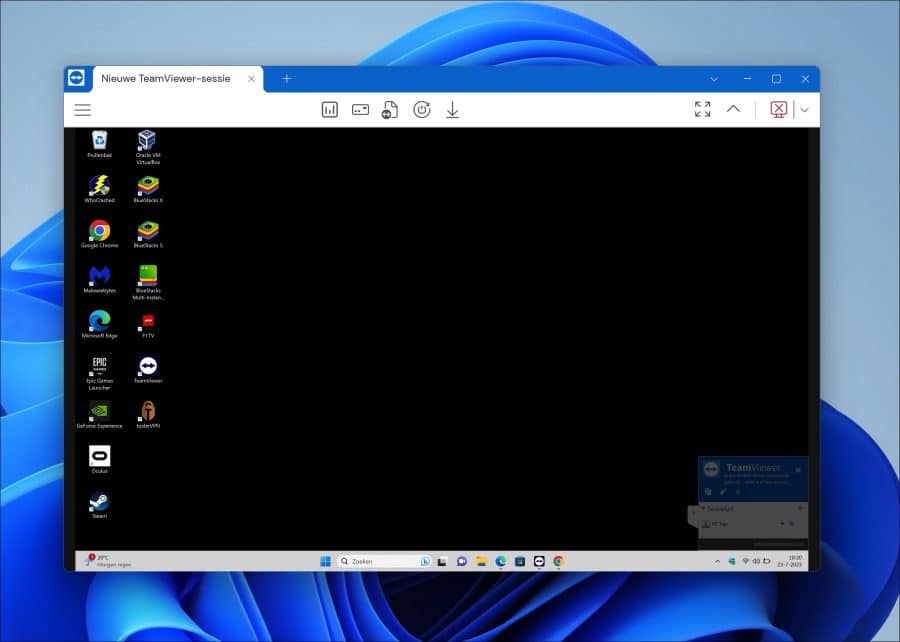The image size is (900, 642).
Task: Open TeamViewer from the remote taskbar
Action: (539, 561)
